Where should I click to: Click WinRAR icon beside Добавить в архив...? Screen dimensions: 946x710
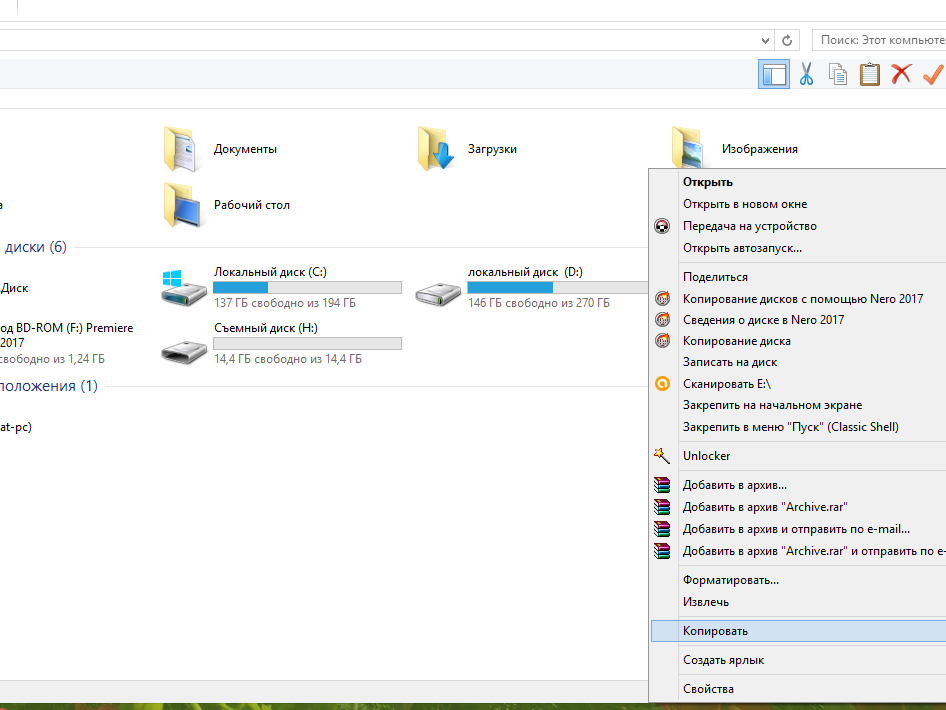click(662, 485)
